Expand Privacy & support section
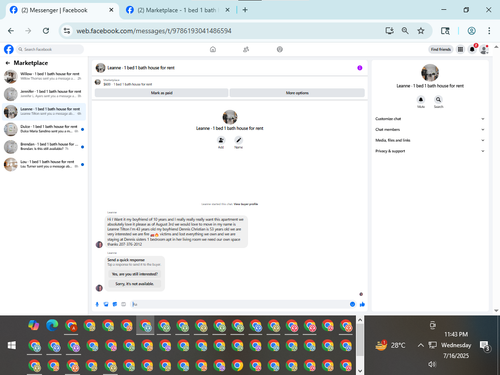 [430, 151]
